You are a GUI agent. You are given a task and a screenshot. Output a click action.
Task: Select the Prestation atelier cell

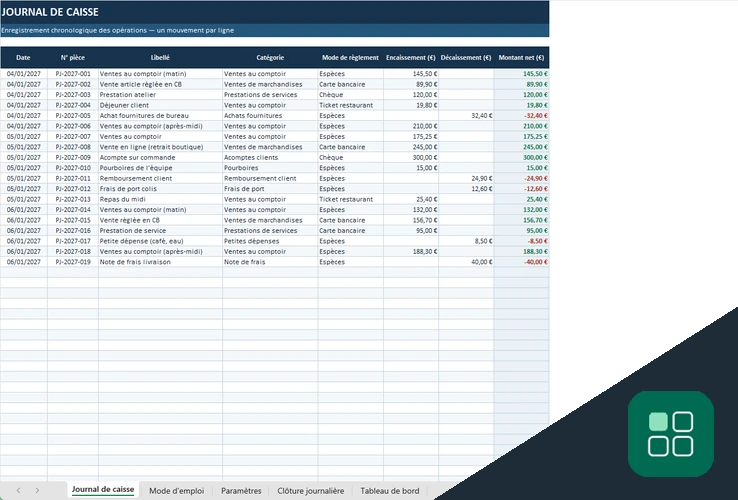point(160,95)
